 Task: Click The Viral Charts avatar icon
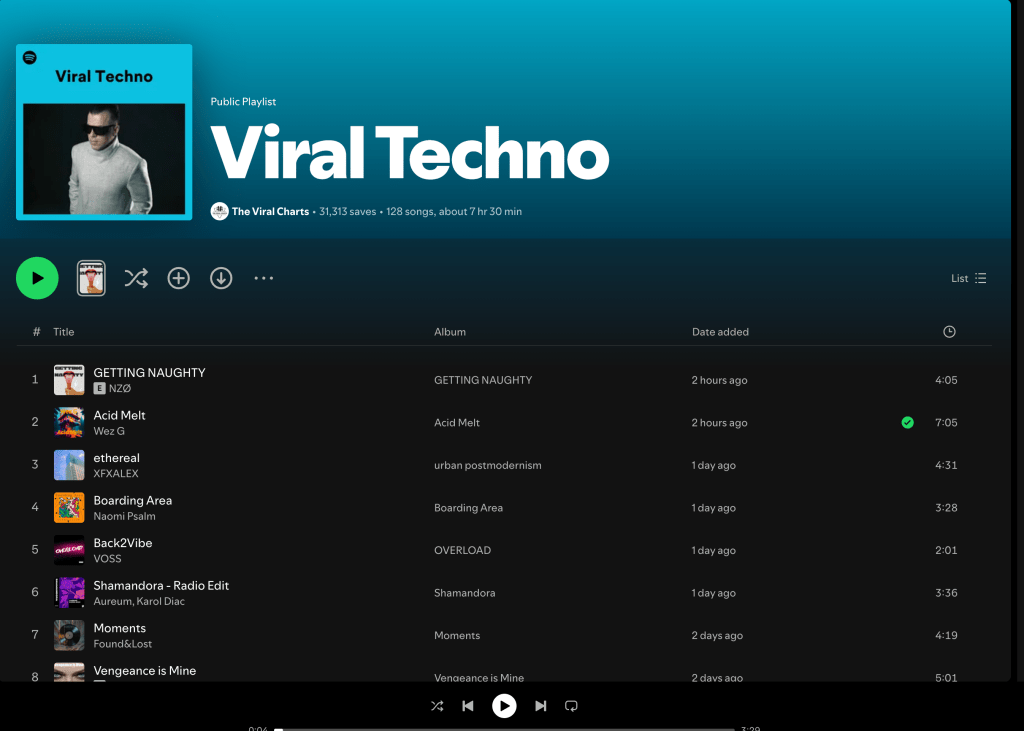pos(219,212)
